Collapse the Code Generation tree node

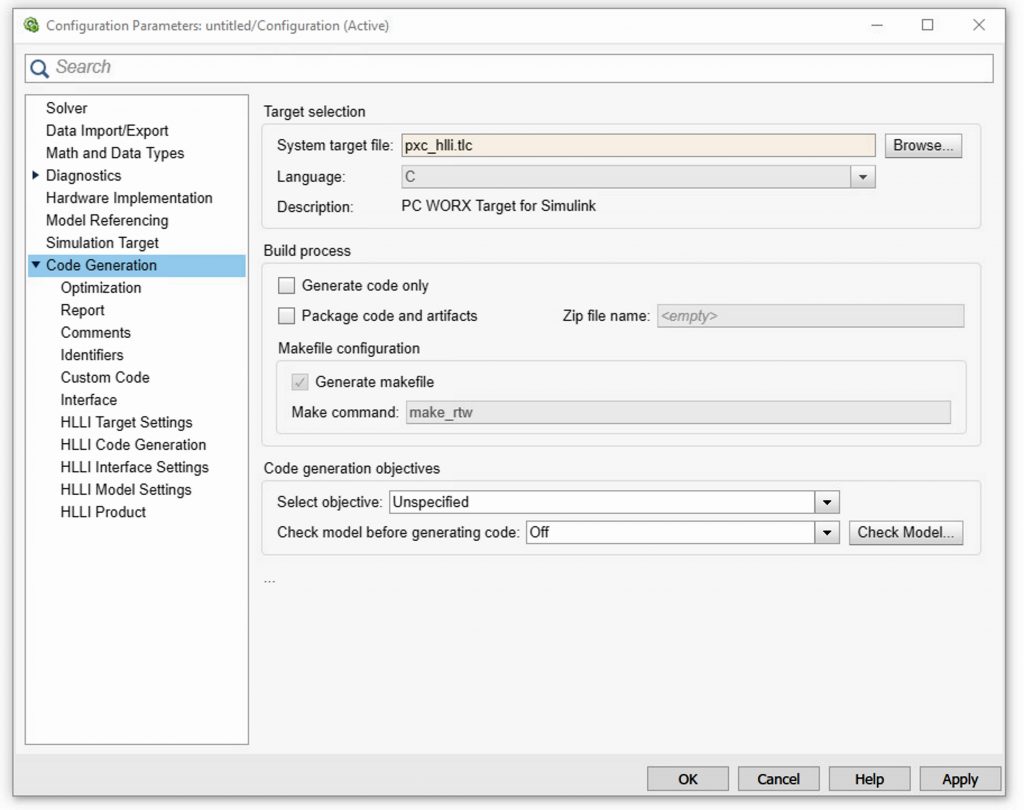click(36, 265)
